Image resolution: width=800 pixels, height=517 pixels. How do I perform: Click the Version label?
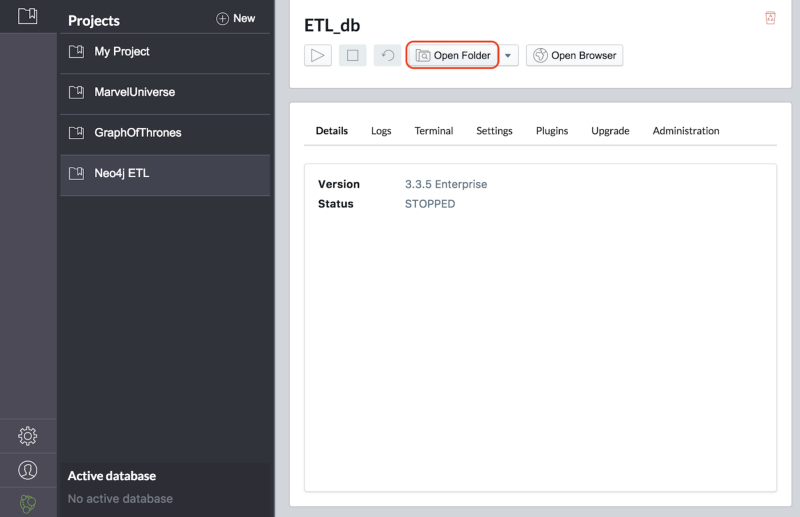coord(339,184)
